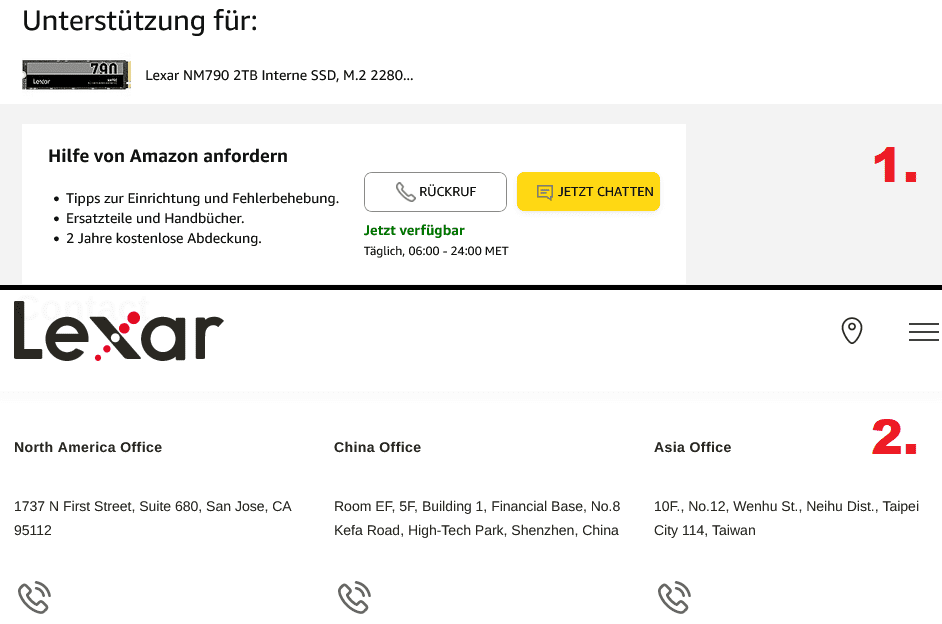942x624 pixels.
Task: Click the San Jose, CA address text
Action: tap(153, 518)
